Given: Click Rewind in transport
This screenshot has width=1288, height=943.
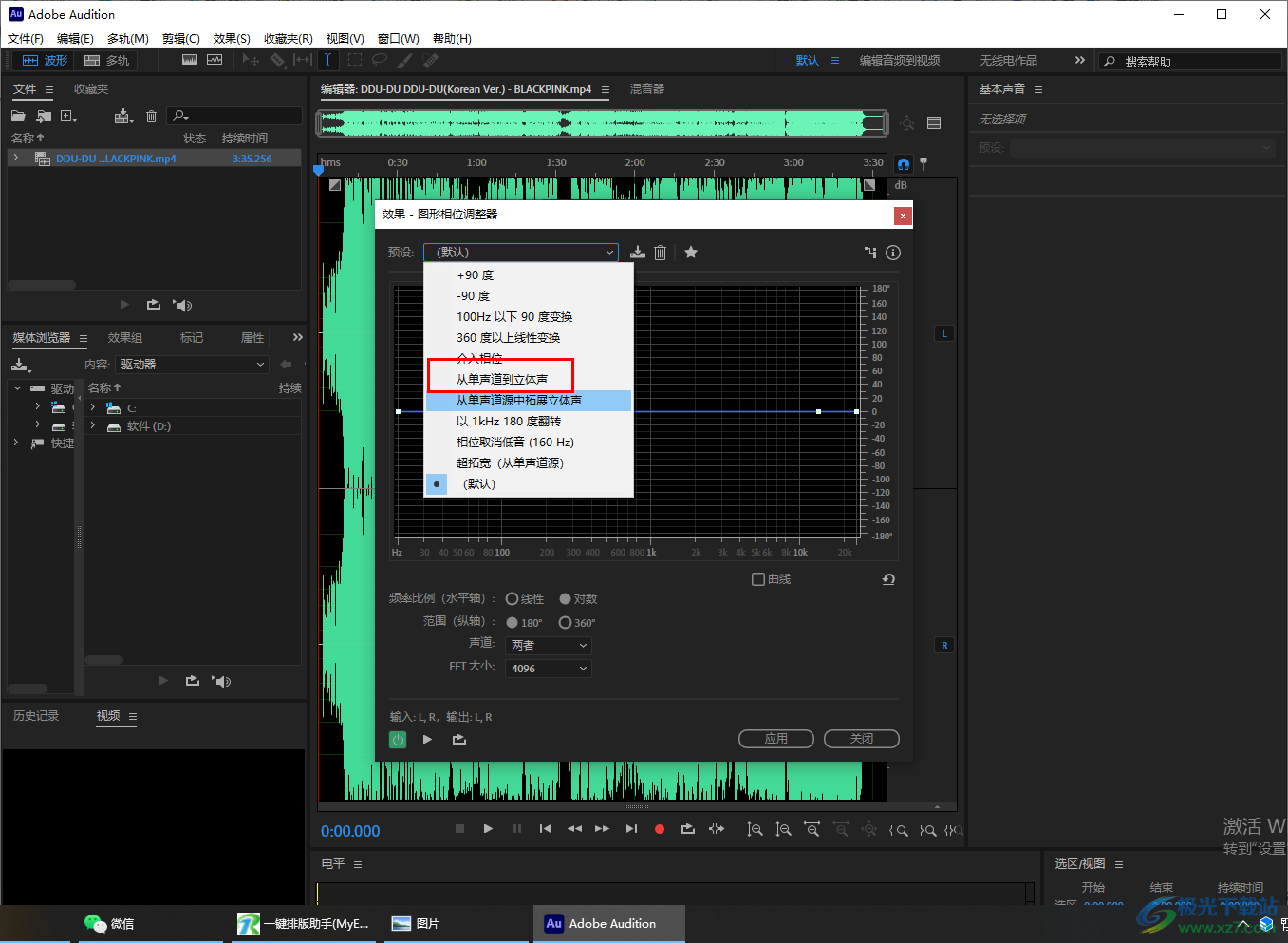Looking at the screenshot, I should (x=574, y=829).
